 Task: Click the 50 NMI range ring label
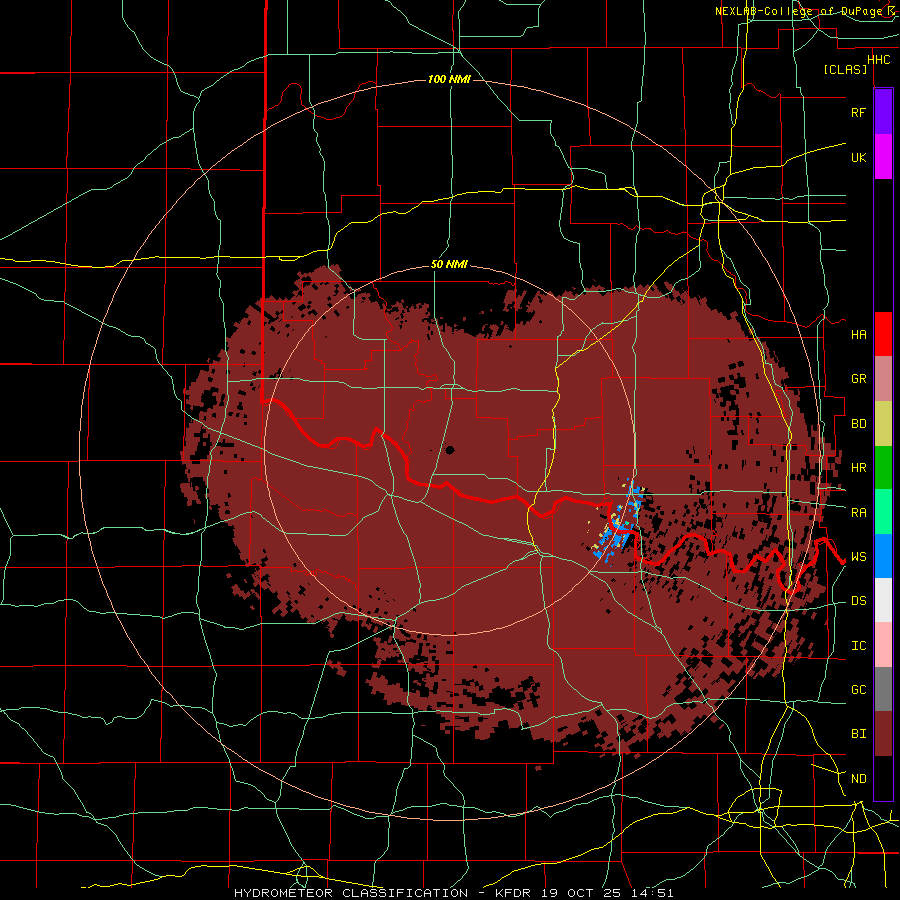pyautogui.click(x=449, y=265)
